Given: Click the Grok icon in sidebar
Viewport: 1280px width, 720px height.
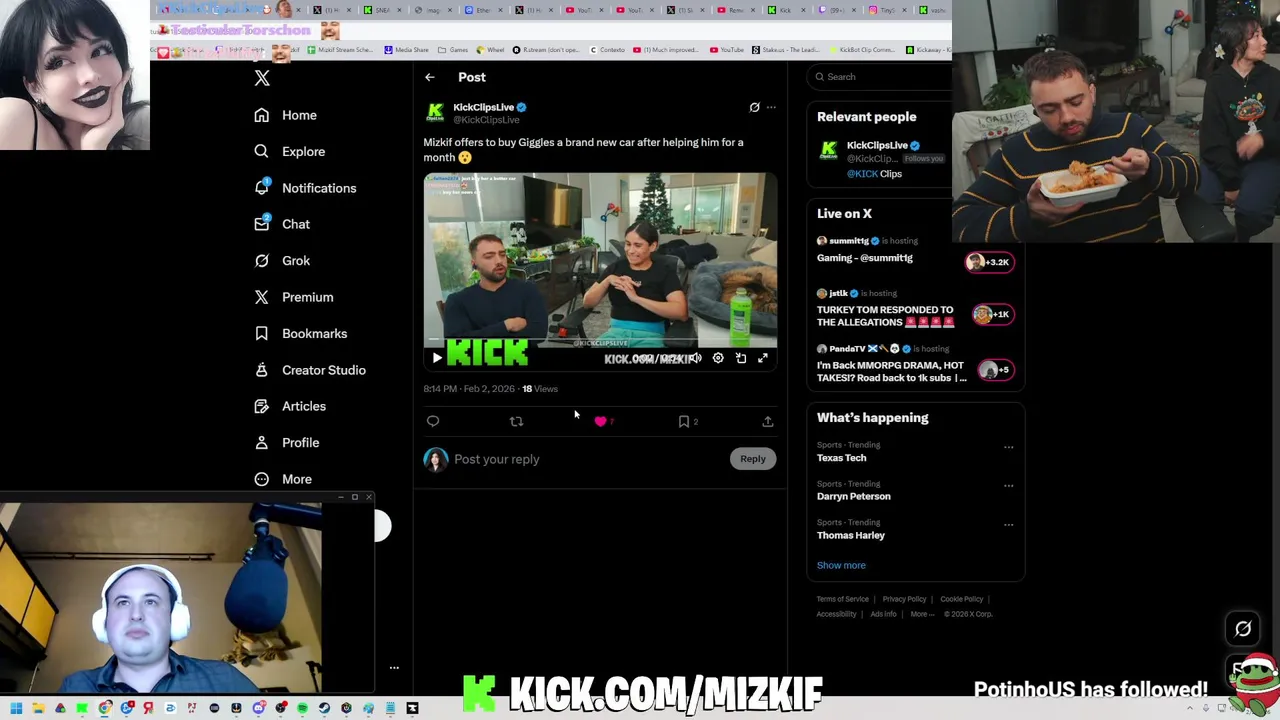Looking at the screenshot, I should tap(262, 260).
